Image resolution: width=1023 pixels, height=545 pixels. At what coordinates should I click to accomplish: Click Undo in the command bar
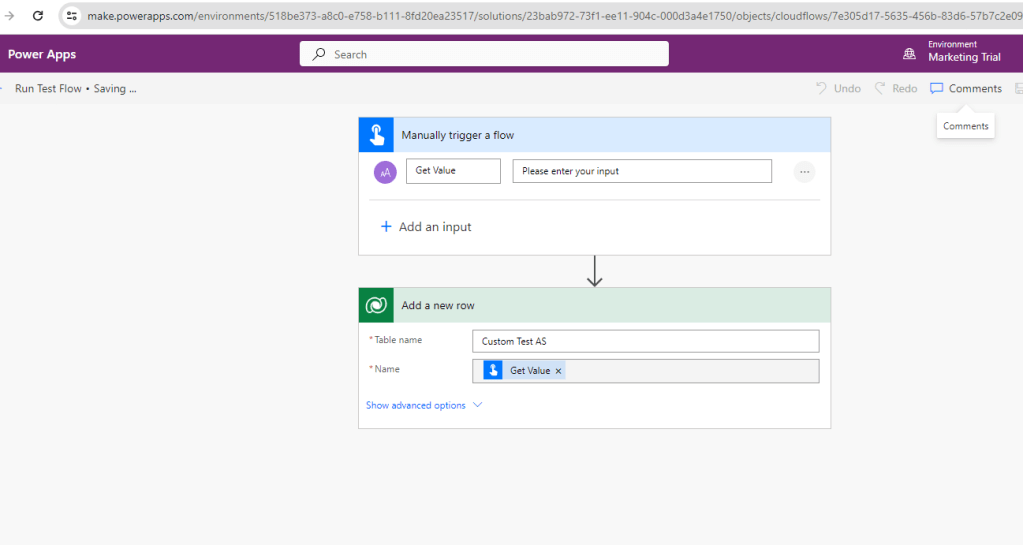click(838, 88)
